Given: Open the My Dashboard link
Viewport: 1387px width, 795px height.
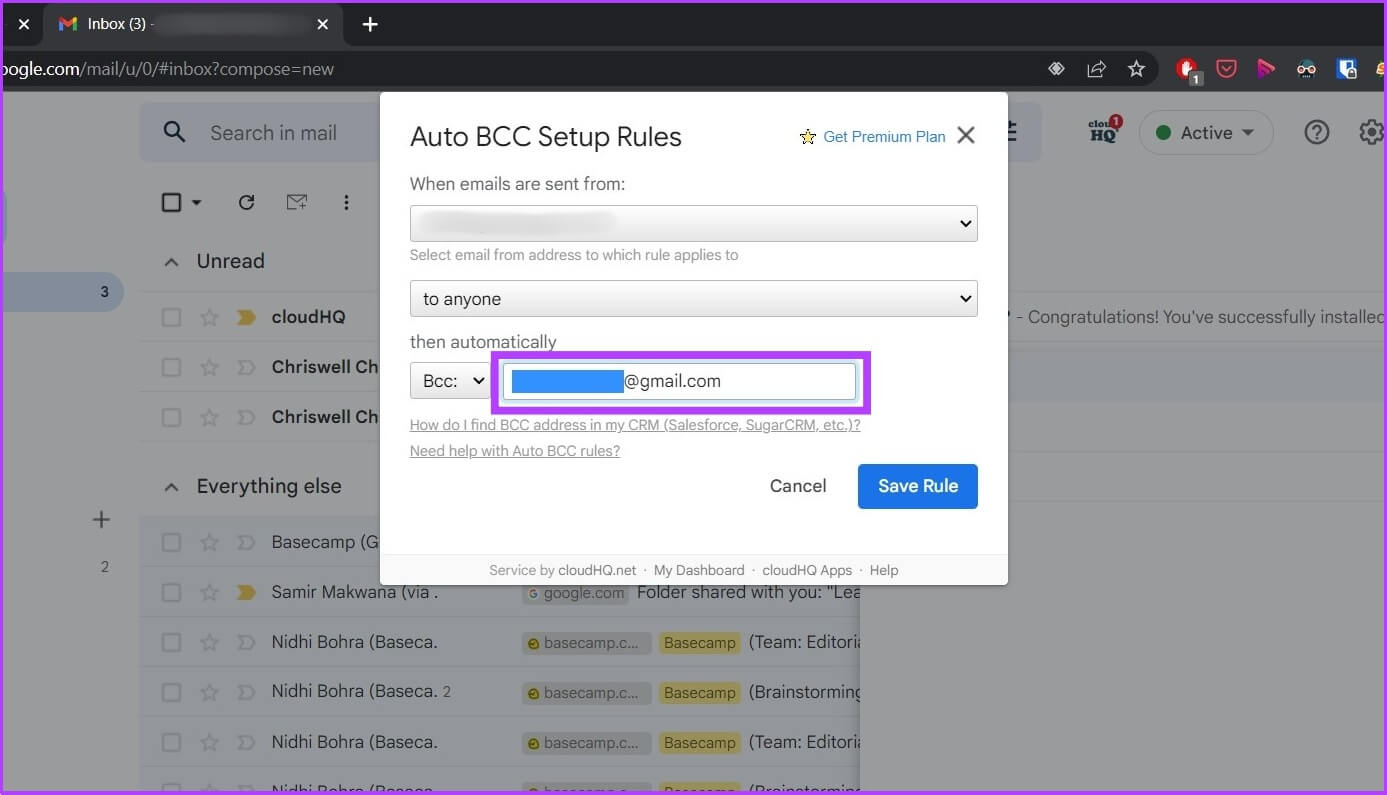Looking at the screenshot, I should pos(699,570).
